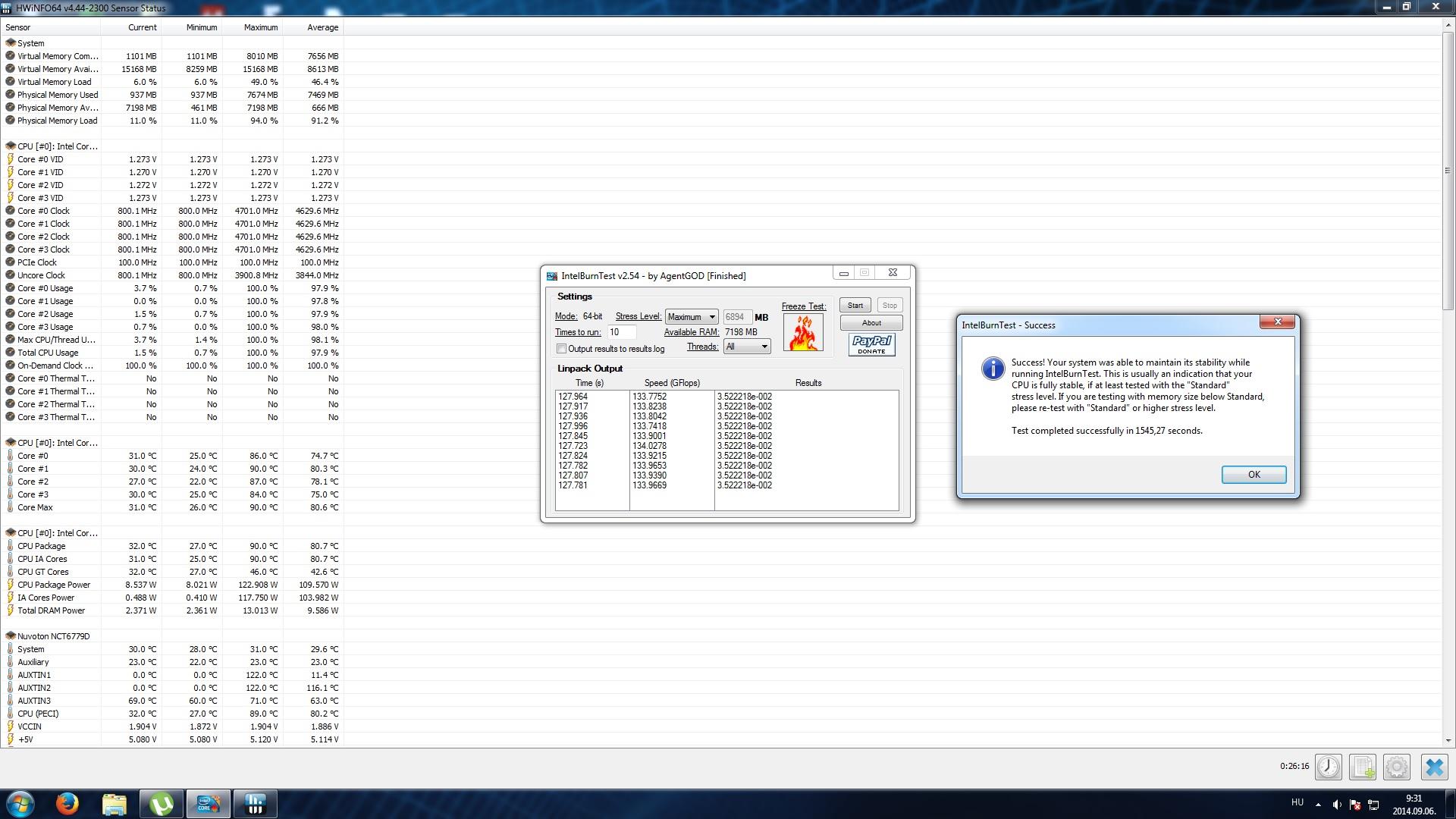Image resolution: width=1456 pixels, height=819 pixels.
Task: Click the Start button in IntelBurnTest
Action: [855, 305]
